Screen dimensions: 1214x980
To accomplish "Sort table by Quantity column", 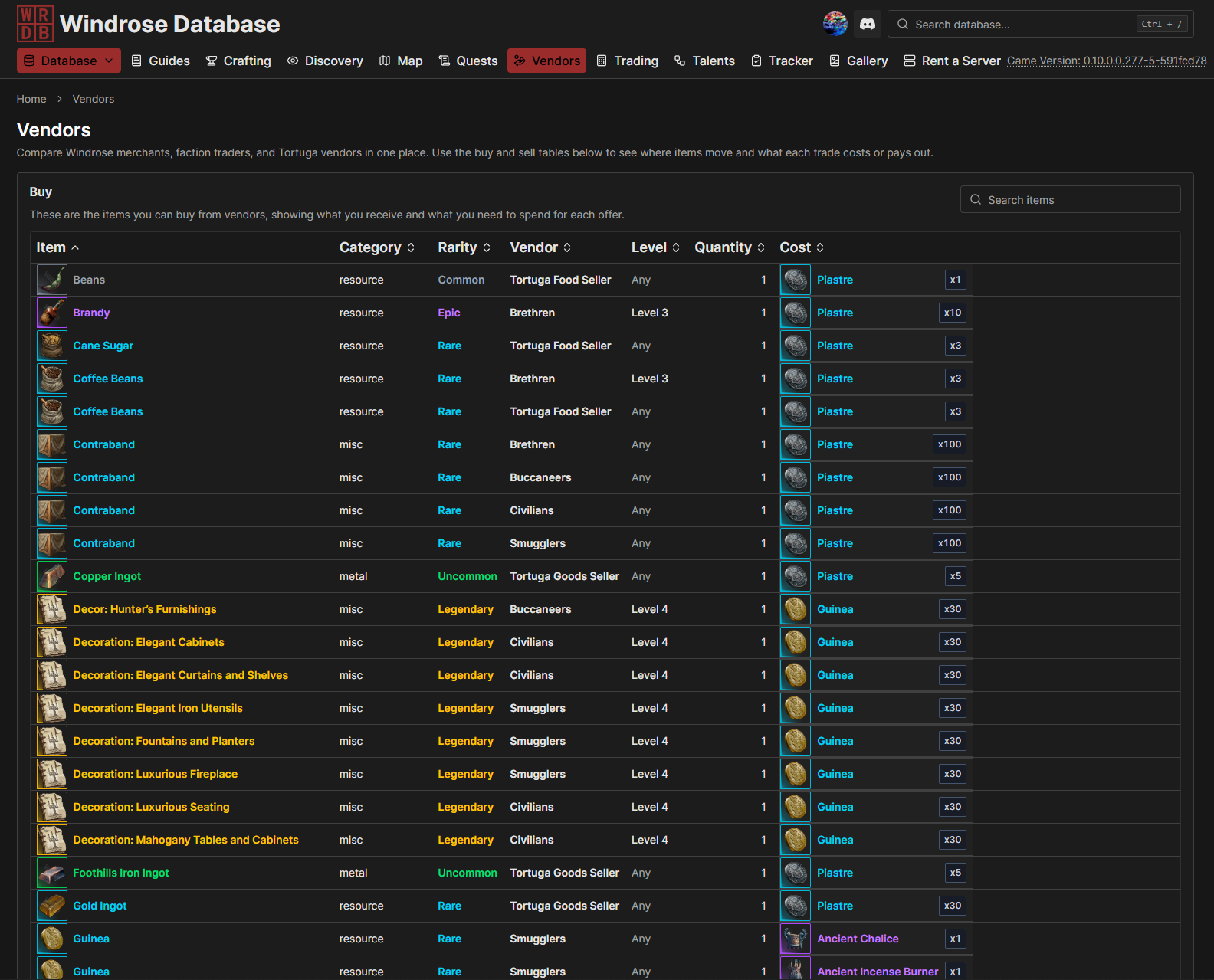I will pyautogui.click(x=730, y=247).
